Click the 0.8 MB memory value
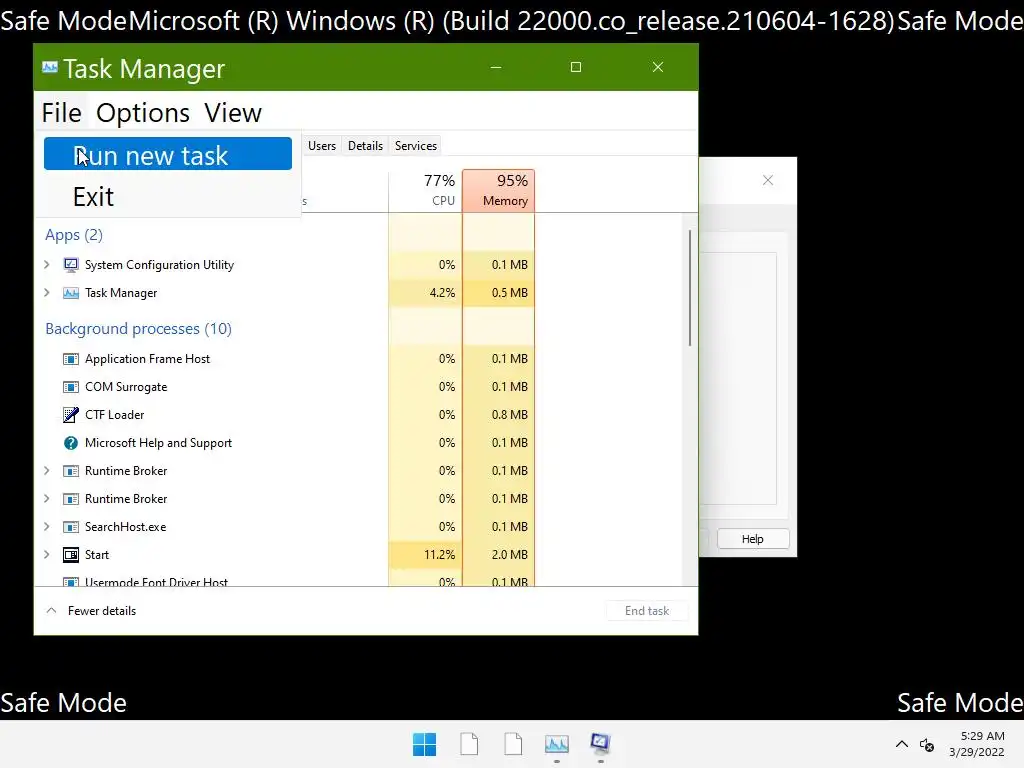1024x768 pixels. (509, 415)
